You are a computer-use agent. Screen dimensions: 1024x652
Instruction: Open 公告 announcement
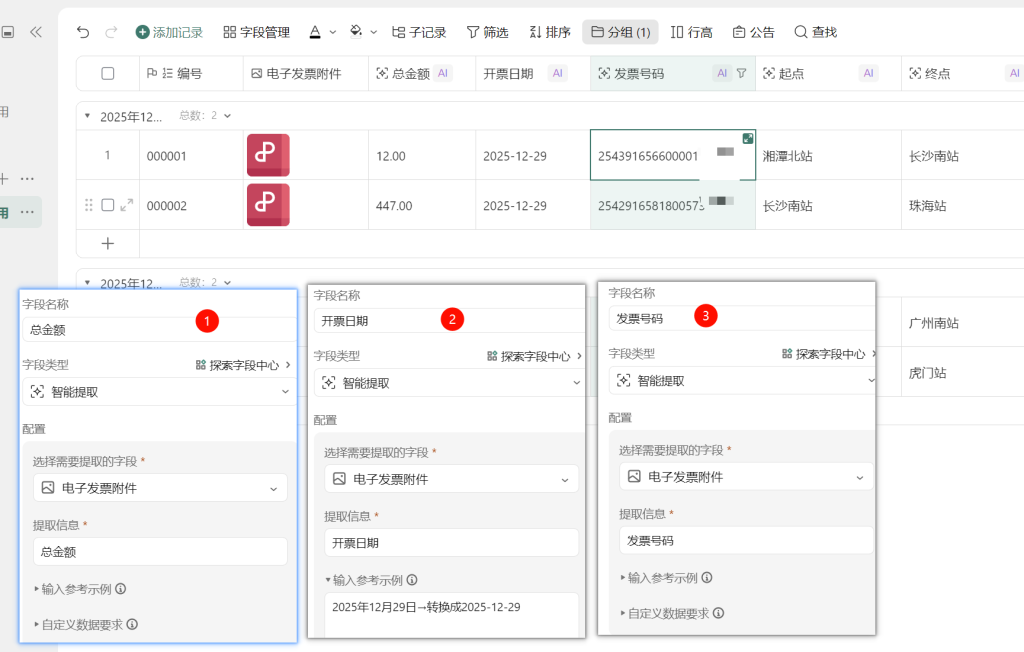754,32
